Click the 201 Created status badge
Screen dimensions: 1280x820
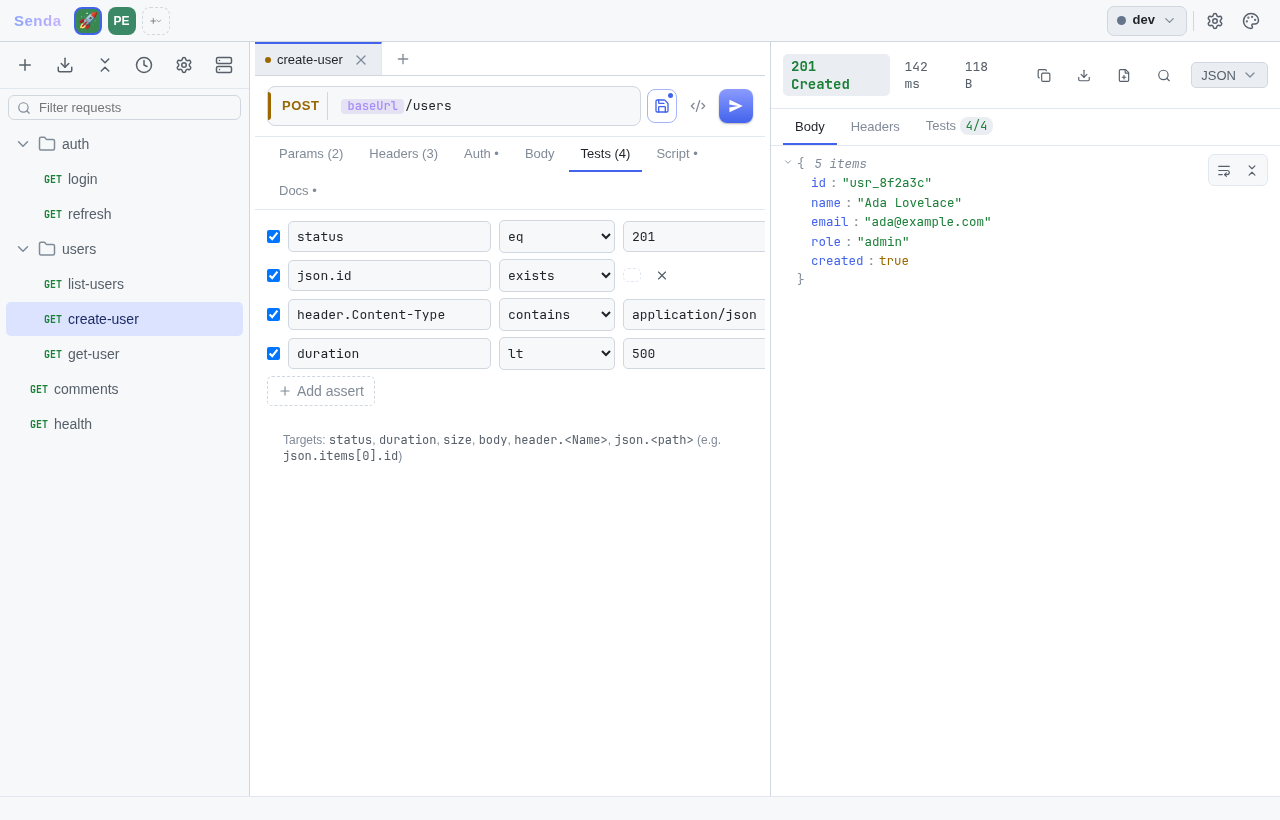836,75
